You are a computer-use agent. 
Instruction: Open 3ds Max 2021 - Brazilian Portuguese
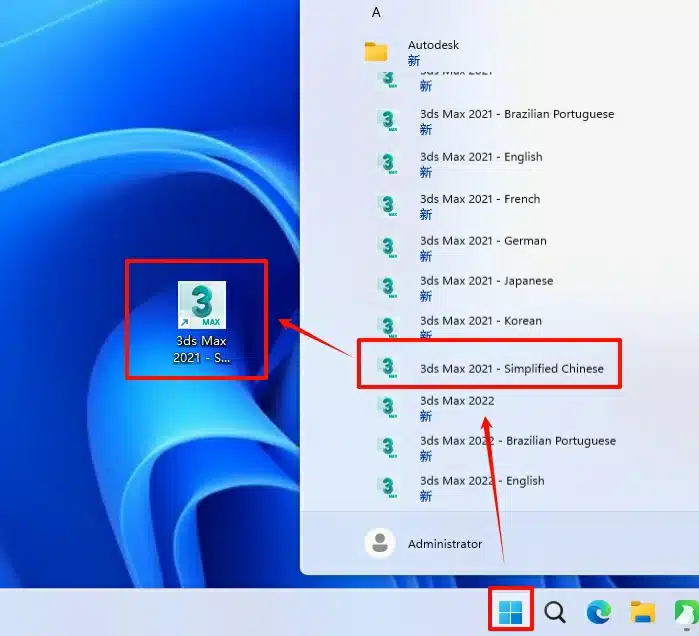click(x=516, y=114)
